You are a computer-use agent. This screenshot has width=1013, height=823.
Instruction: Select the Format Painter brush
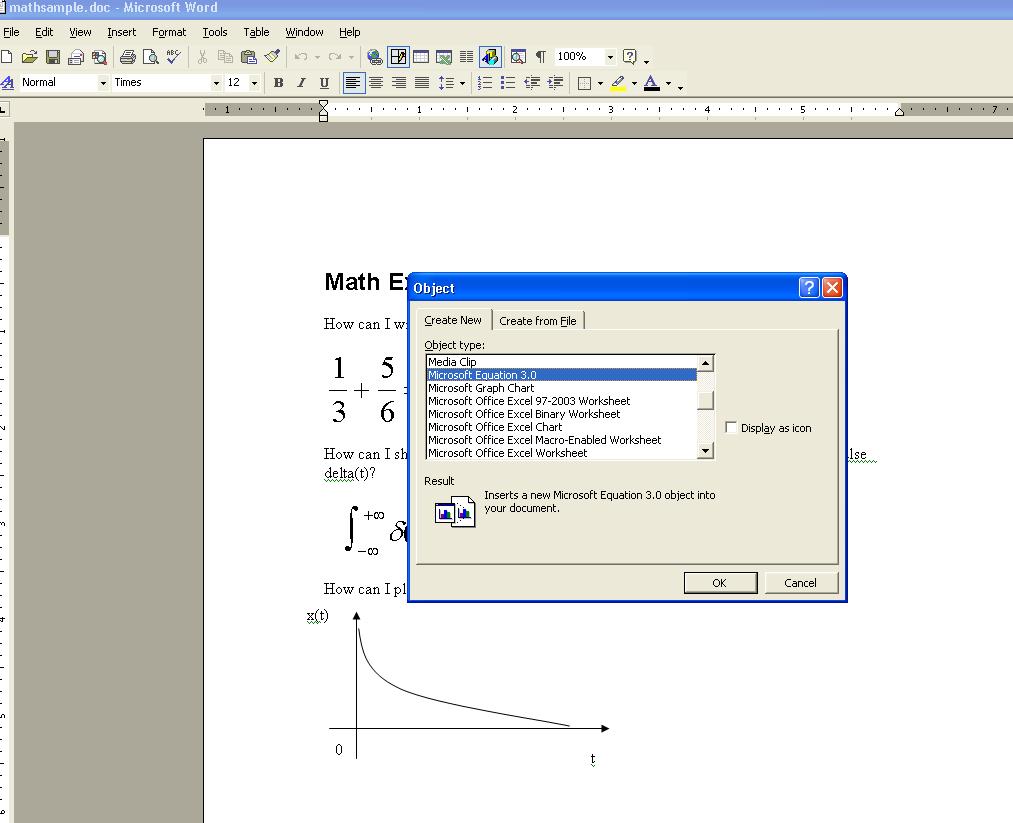coord(272,57)
